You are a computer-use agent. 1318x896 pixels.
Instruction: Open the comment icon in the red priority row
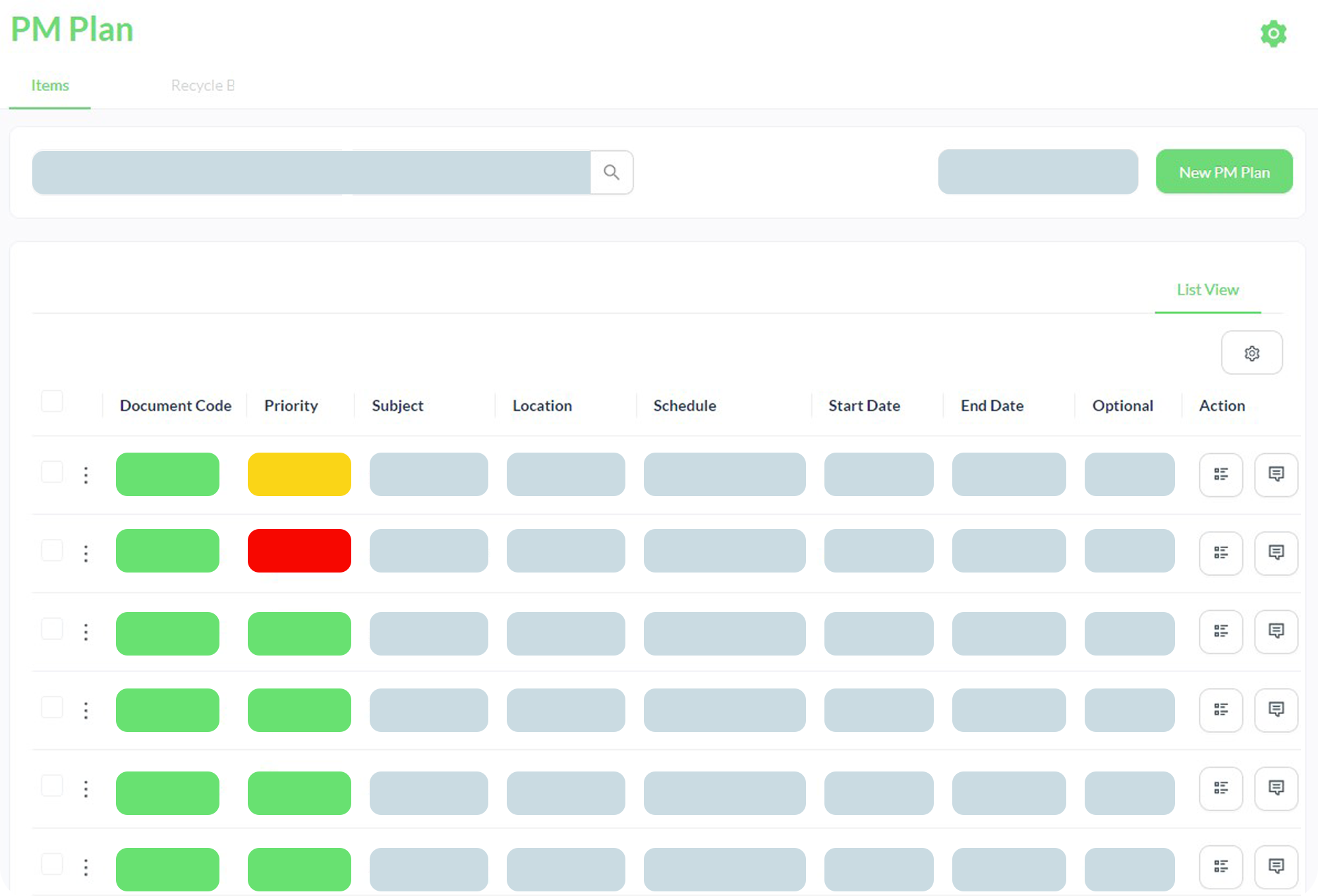(1276, 553)
